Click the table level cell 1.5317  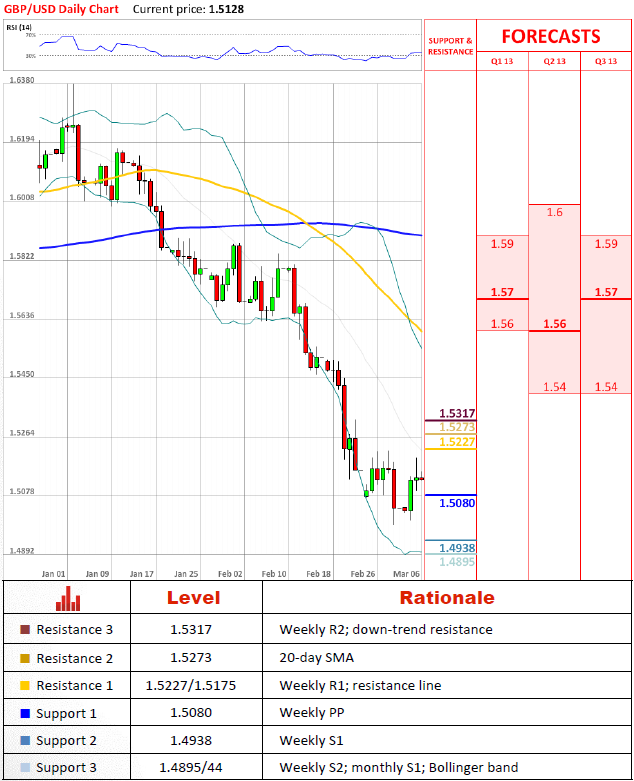pyautogui.click(x=191, y=630)
